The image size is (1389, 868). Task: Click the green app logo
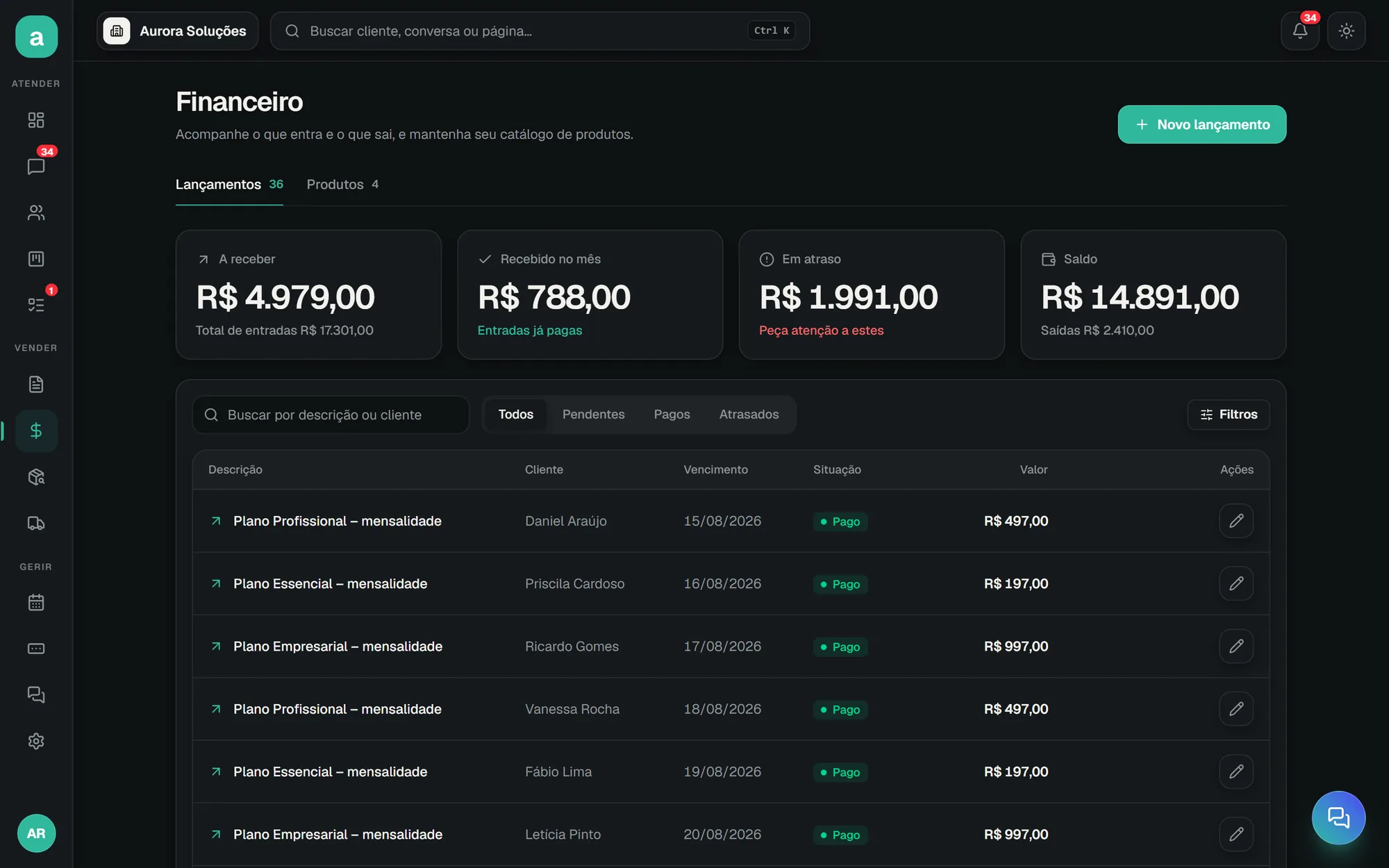point(36,37)
